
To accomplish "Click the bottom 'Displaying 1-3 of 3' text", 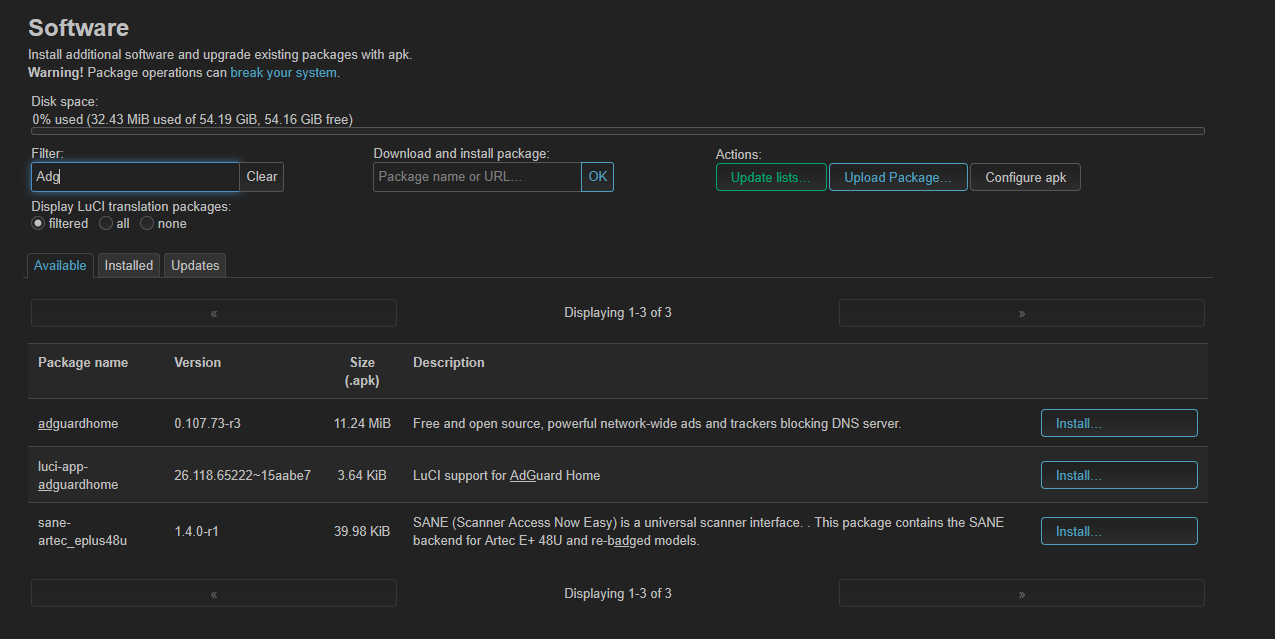I will (618, 593).
